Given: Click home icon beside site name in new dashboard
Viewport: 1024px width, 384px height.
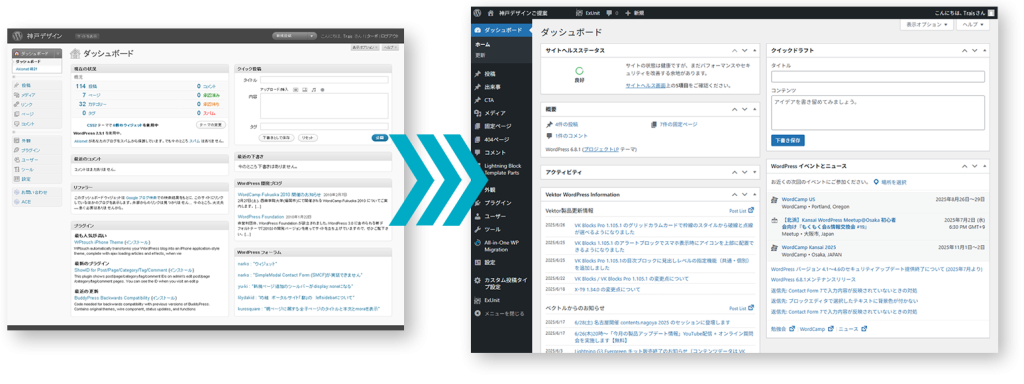Looking at the screenshot, I should (x=490, y=12).
